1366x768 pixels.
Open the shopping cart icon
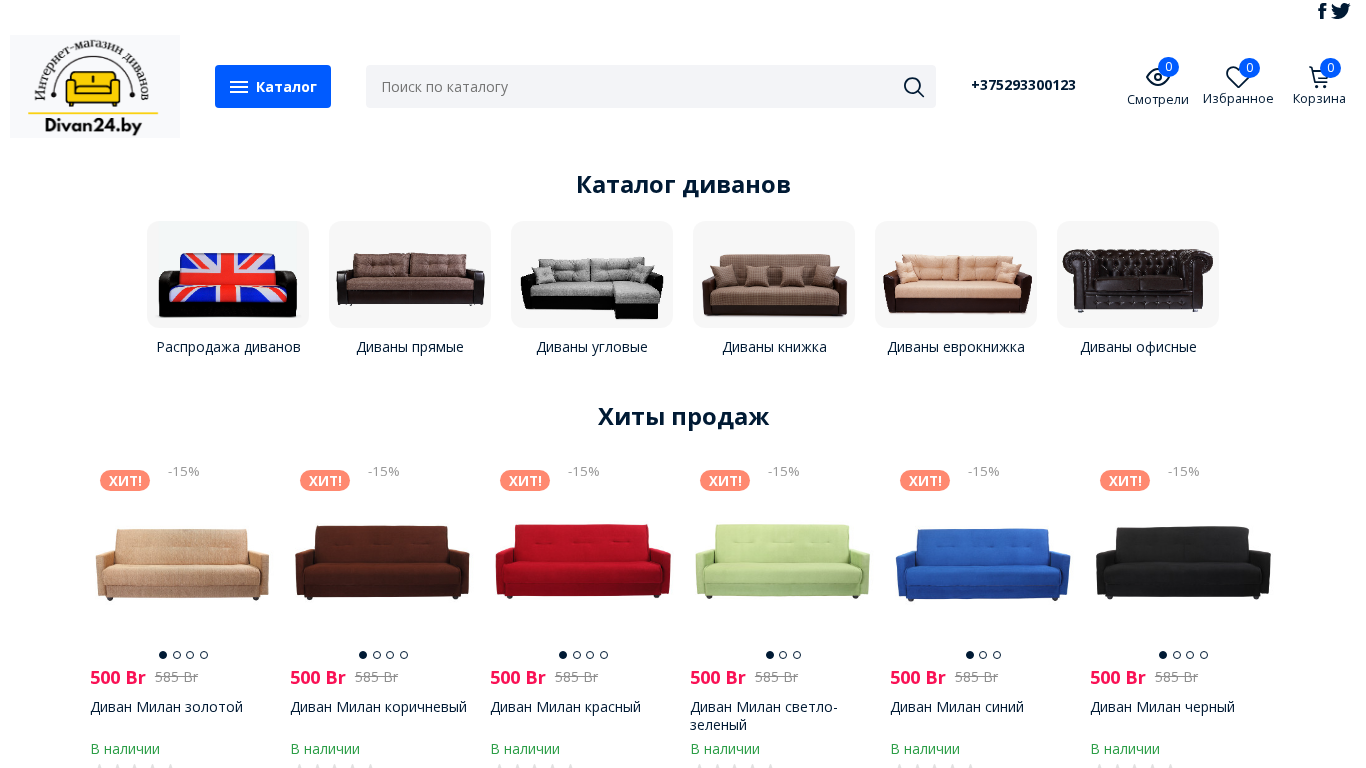coord(1319,77)
